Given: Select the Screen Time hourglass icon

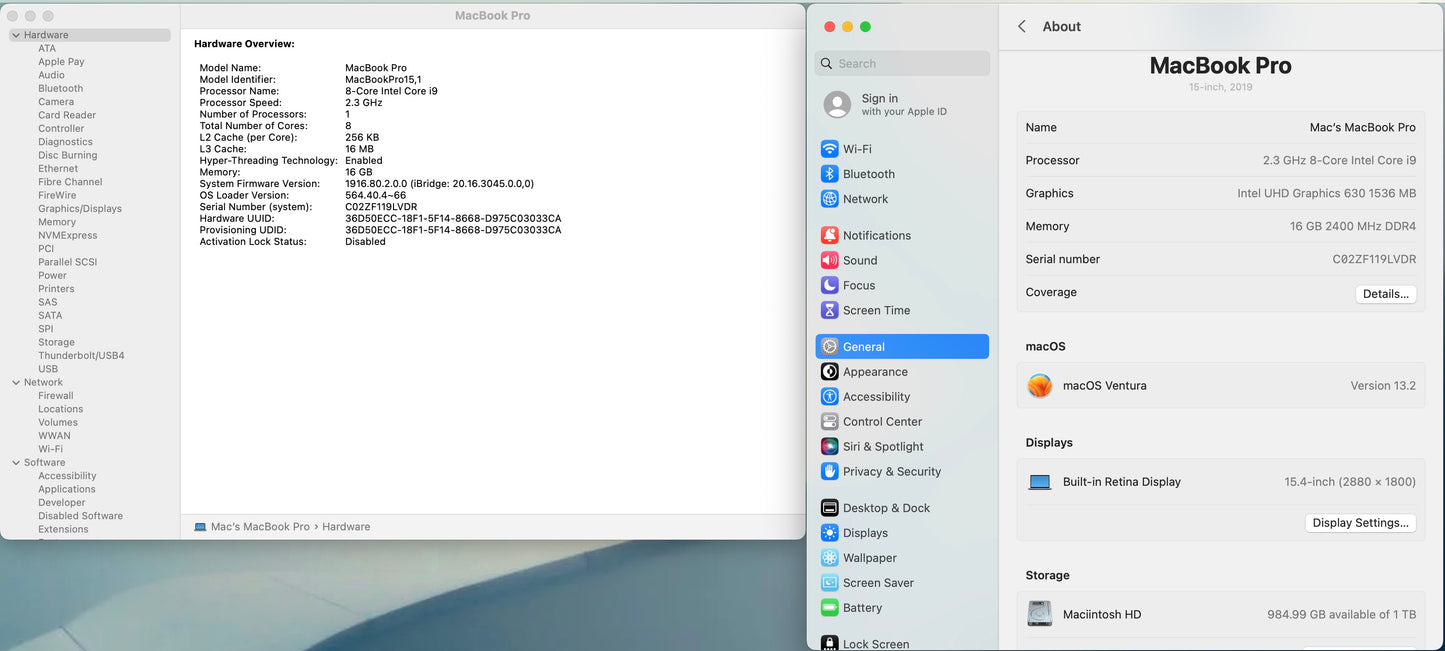Looking at the screenshot, I should [x=829, y=311].
